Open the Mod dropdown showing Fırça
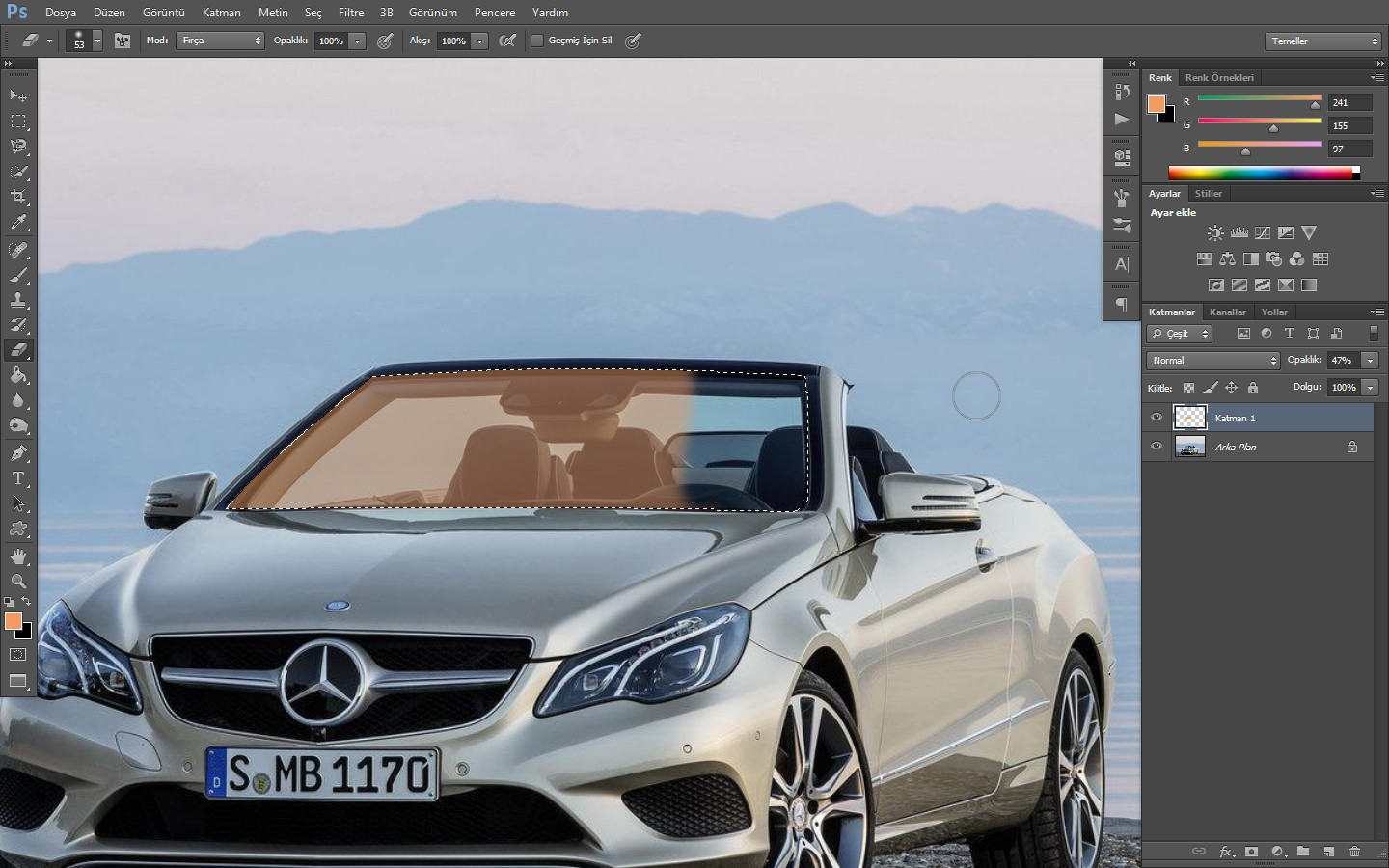The width and height of the screenshot is (1389, 868). [x=220, y=41]
